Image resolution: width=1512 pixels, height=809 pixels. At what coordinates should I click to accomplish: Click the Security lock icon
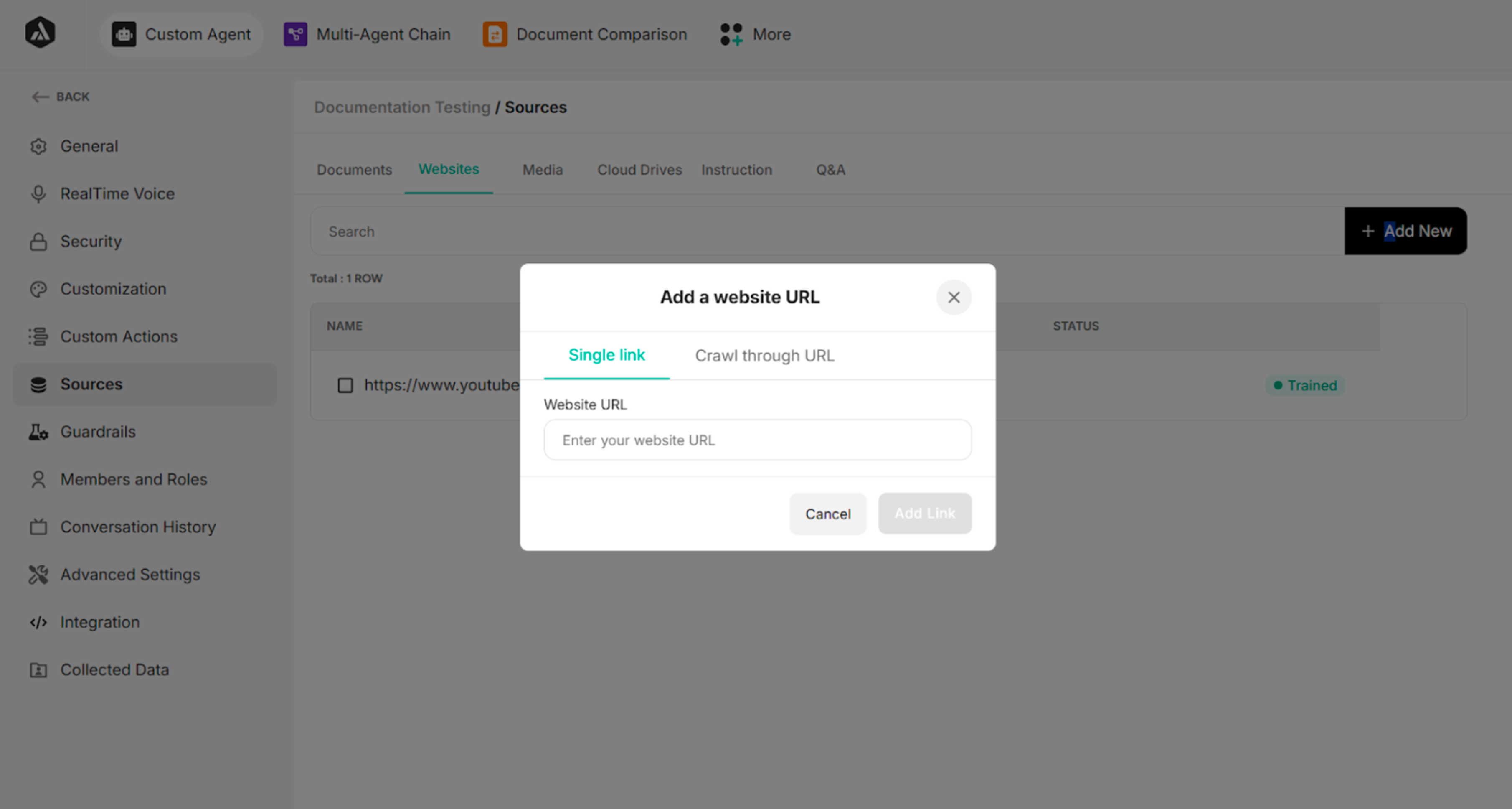click(x=38, y=241)
